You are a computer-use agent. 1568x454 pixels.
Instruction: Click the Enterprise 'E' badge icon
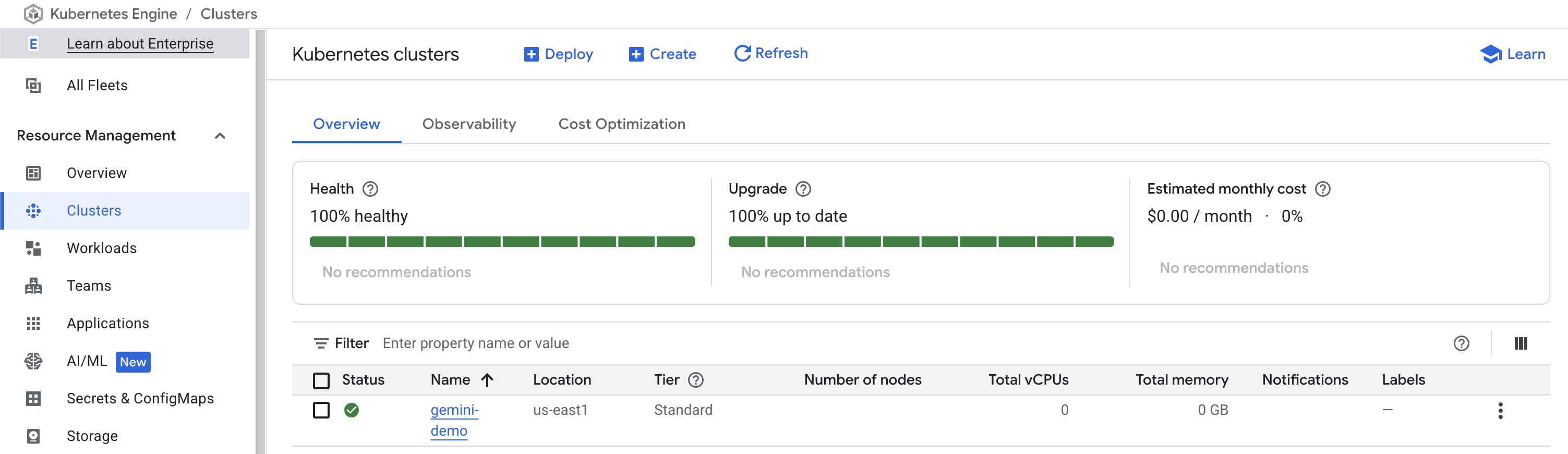tap(33, 44)
